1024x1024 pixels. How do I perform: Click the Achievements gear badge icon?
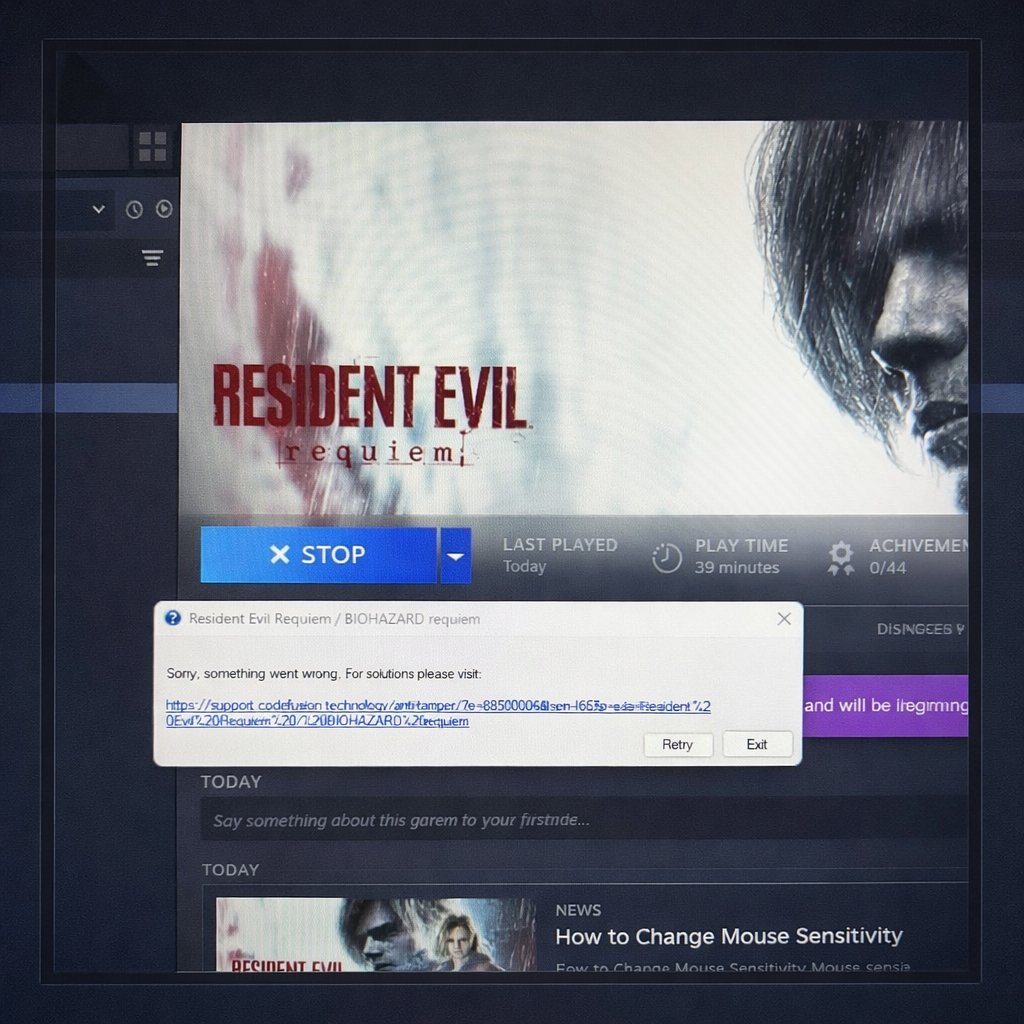coord(841,557)
